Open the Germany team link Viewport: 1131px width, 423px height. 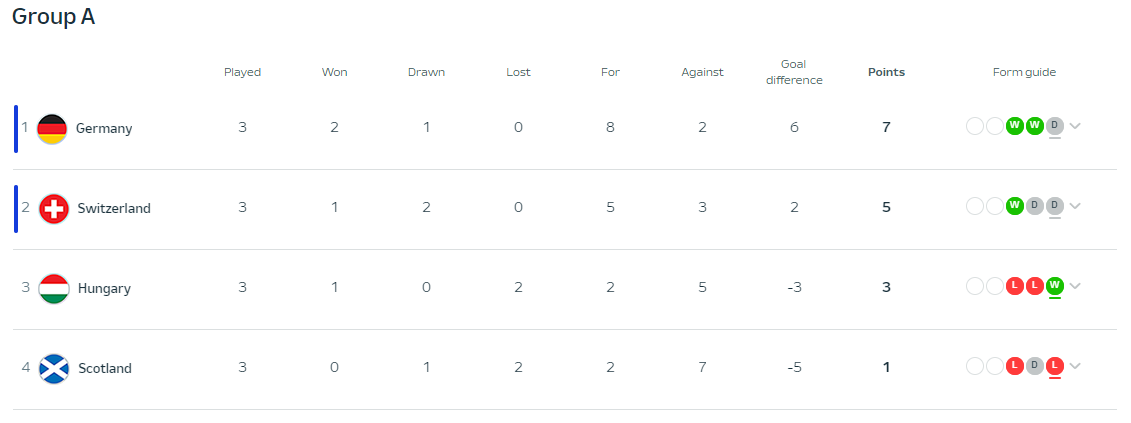[x=104, y=128]
